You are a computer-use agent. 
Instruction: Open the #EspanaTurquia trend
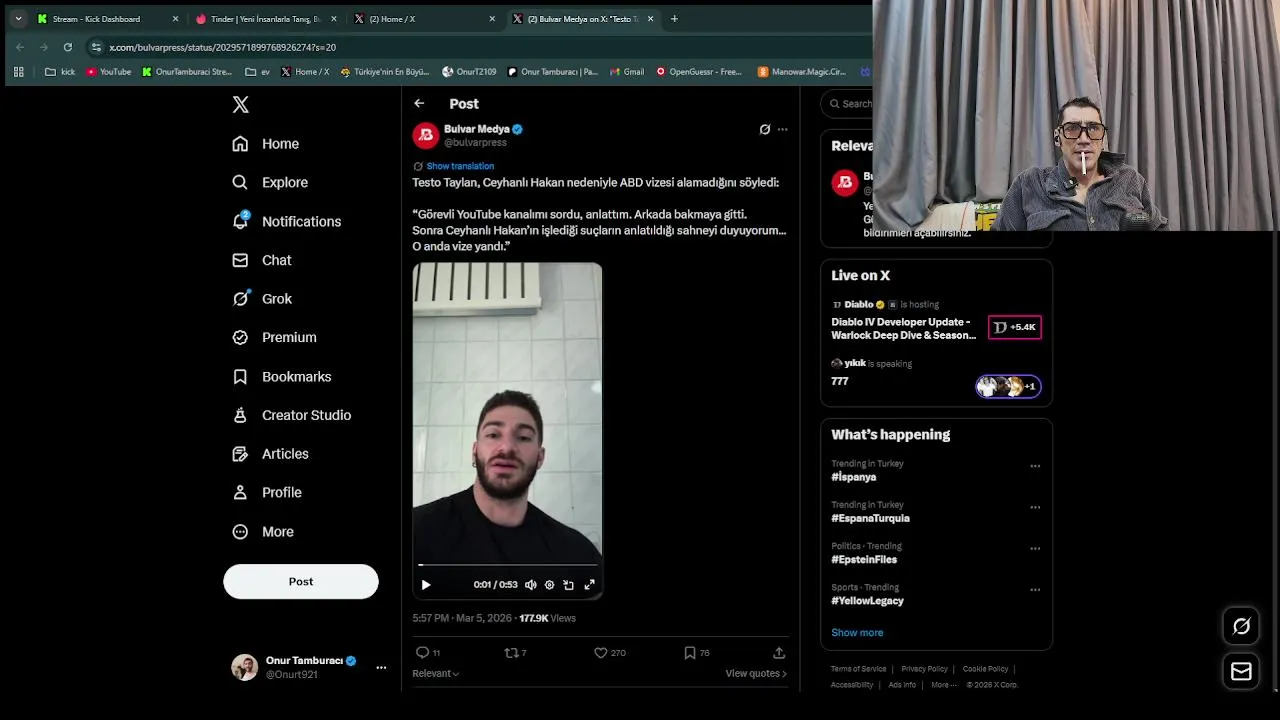[x=870, y=518]
